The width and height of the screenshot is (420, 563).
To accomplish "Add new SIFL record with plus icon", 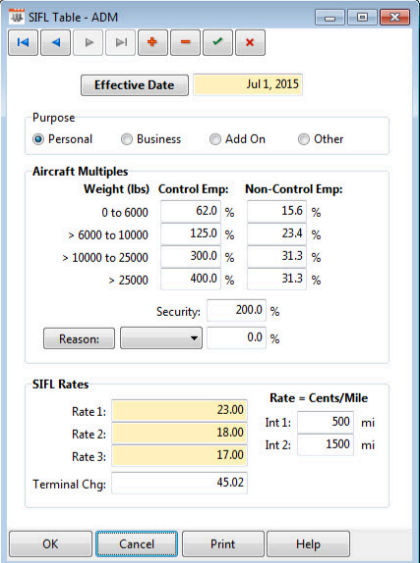I will [153, 43].
